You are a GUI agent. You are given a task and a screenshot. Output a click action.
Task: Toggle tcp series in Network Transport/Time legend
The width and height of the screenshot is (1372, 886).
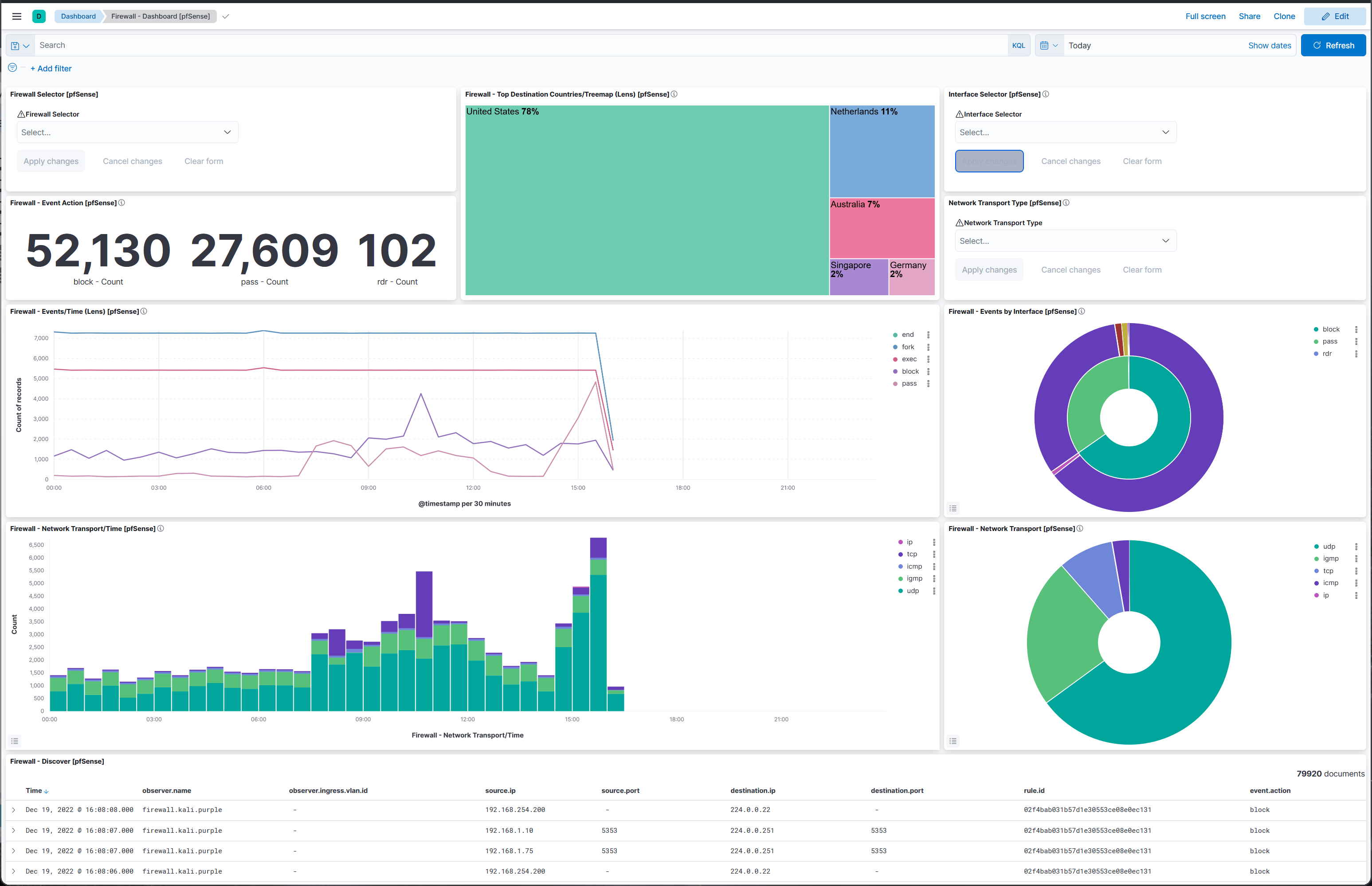click(912, 554)
